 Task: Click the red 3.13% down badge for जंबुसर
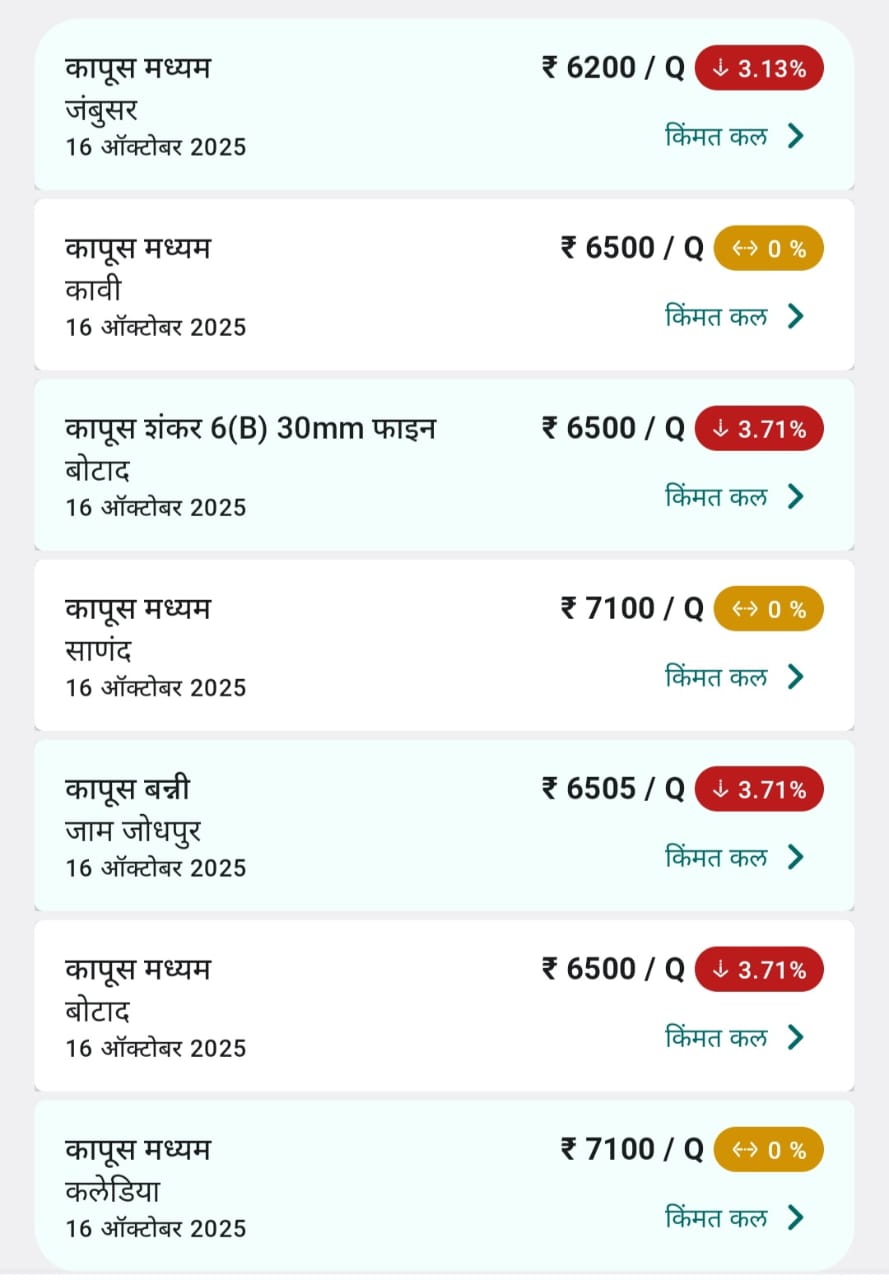coord(759,69)
